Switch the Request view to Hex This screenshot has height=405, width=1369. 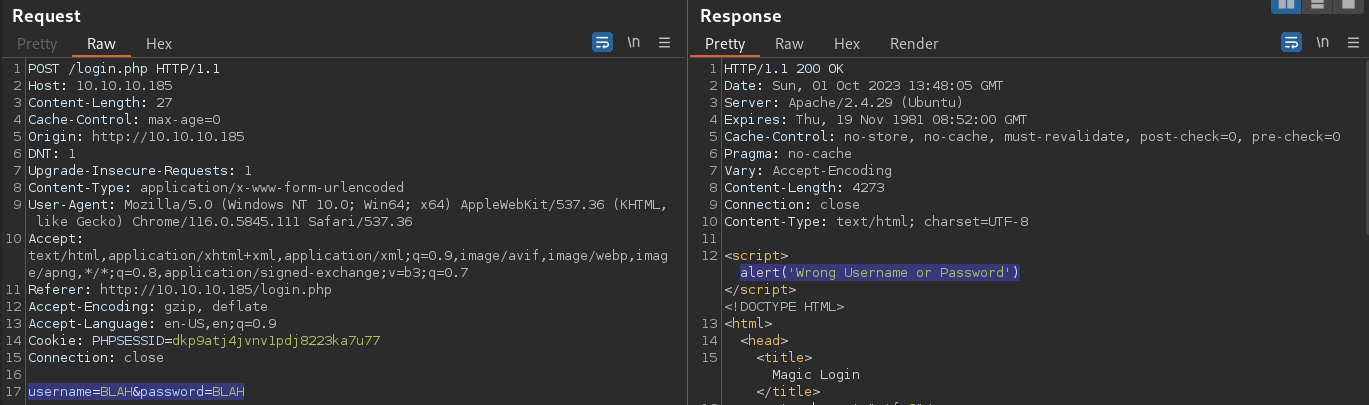point(159,44)
